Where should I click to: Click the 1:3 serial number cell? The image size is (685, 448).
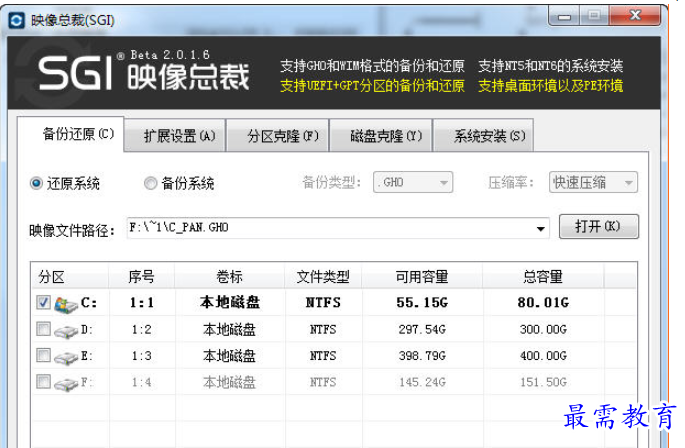click(142, 356)
